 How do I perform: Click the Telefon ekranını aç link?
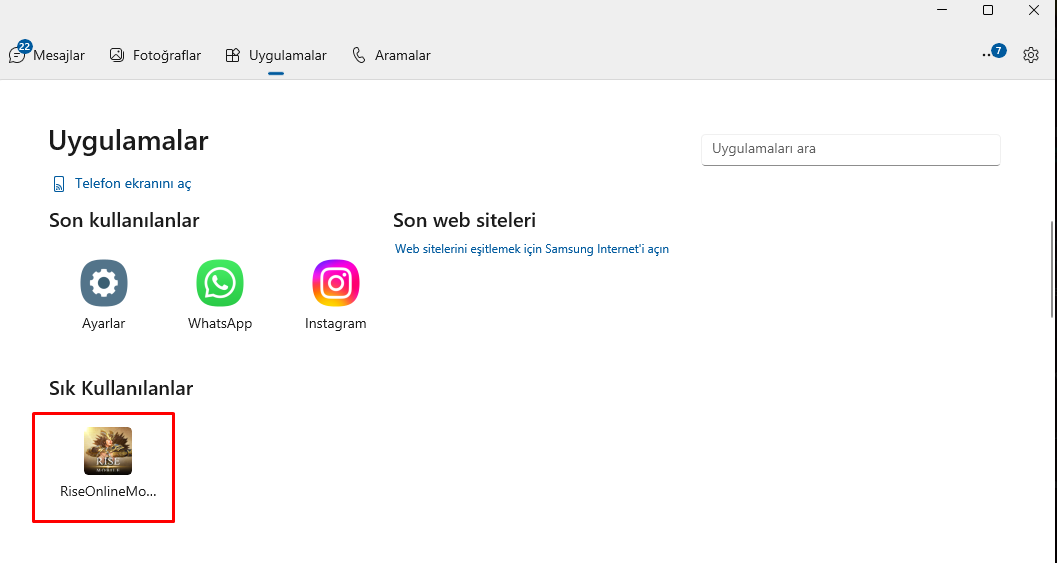(x=122, y=183)
